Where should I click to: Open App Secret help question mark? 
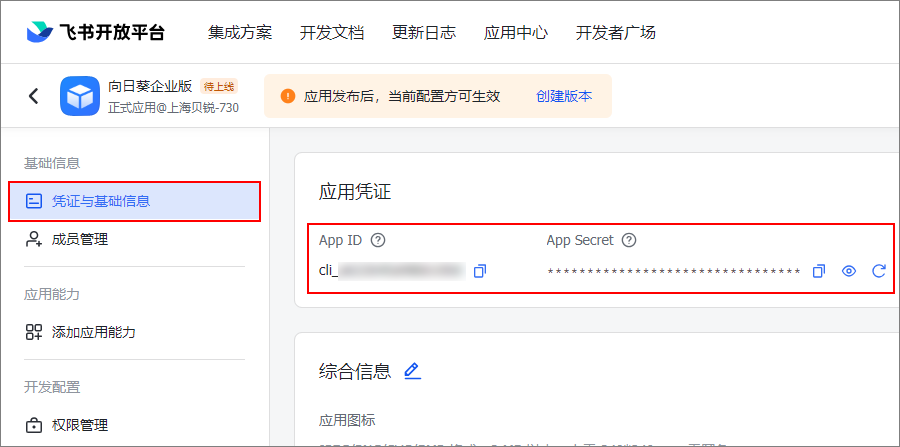point(629,240)
